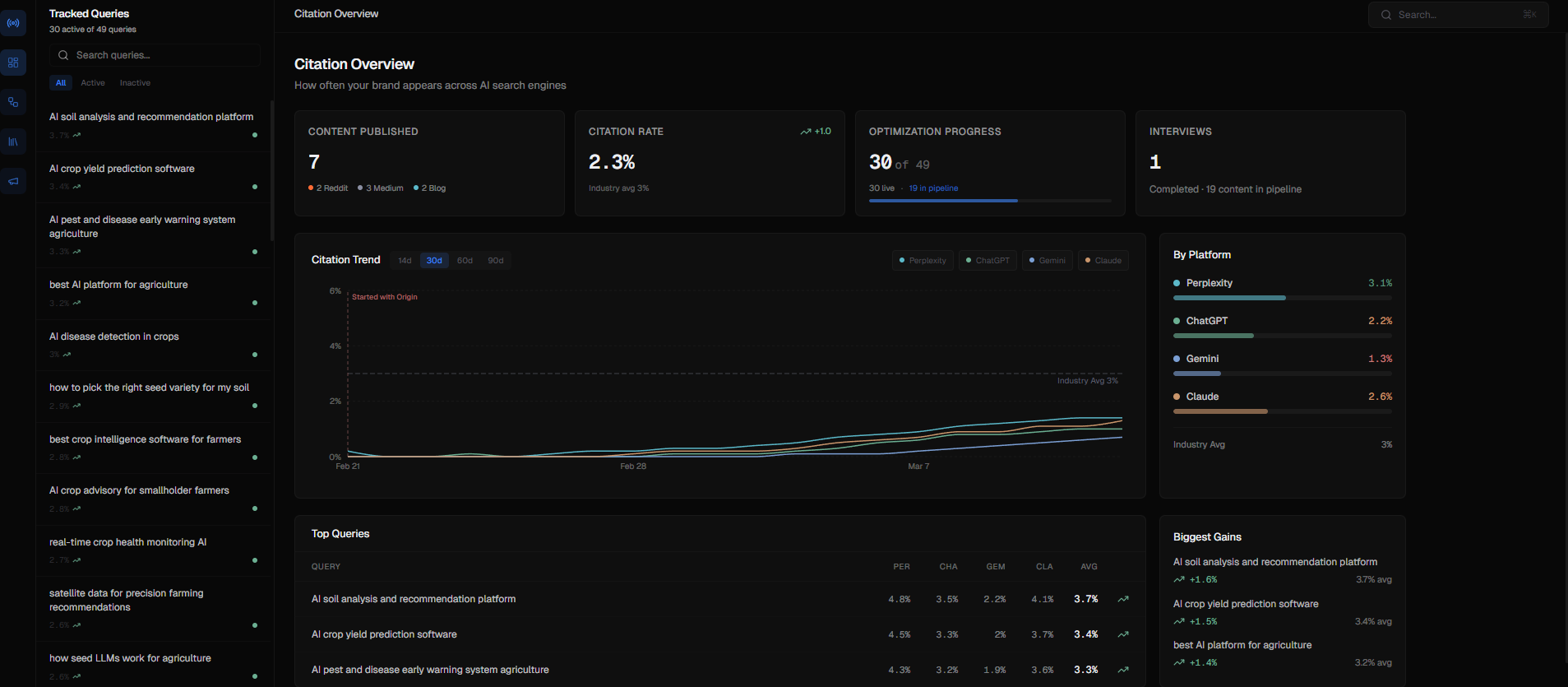This screenshot has width=1568, height=687.
Task: Click the magnifier icon in top Search bar
Action: [1386, 15]
